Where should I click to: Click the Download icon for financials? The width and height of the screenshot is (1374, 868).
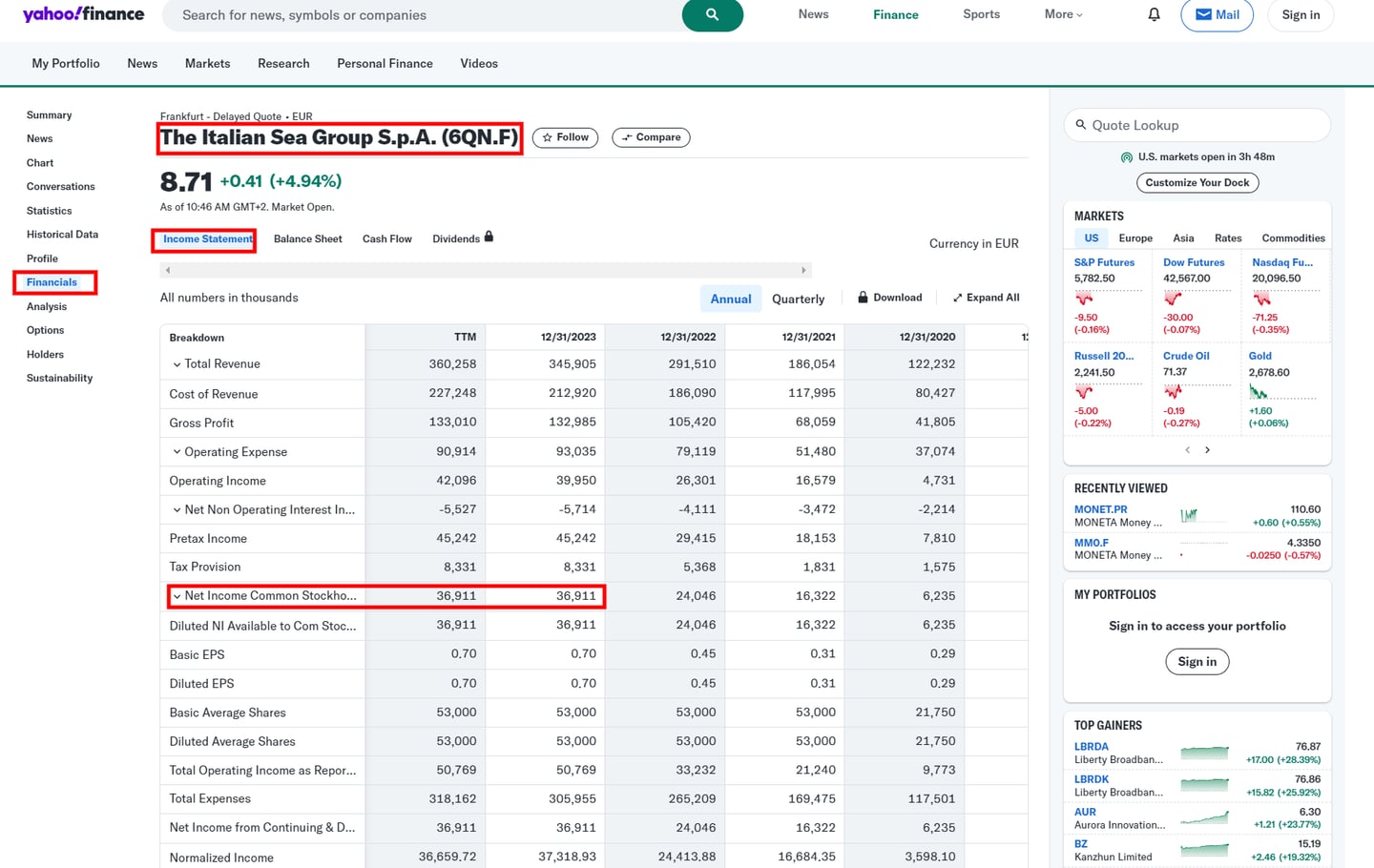point(862,297)
